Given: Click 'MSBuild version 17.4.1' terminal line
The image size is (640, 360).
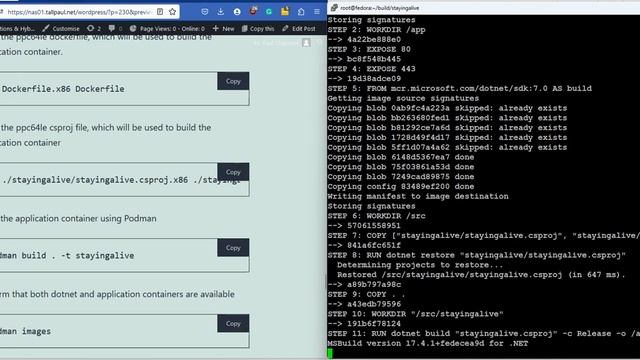Looking at the screenshot, I should [428, 343].
